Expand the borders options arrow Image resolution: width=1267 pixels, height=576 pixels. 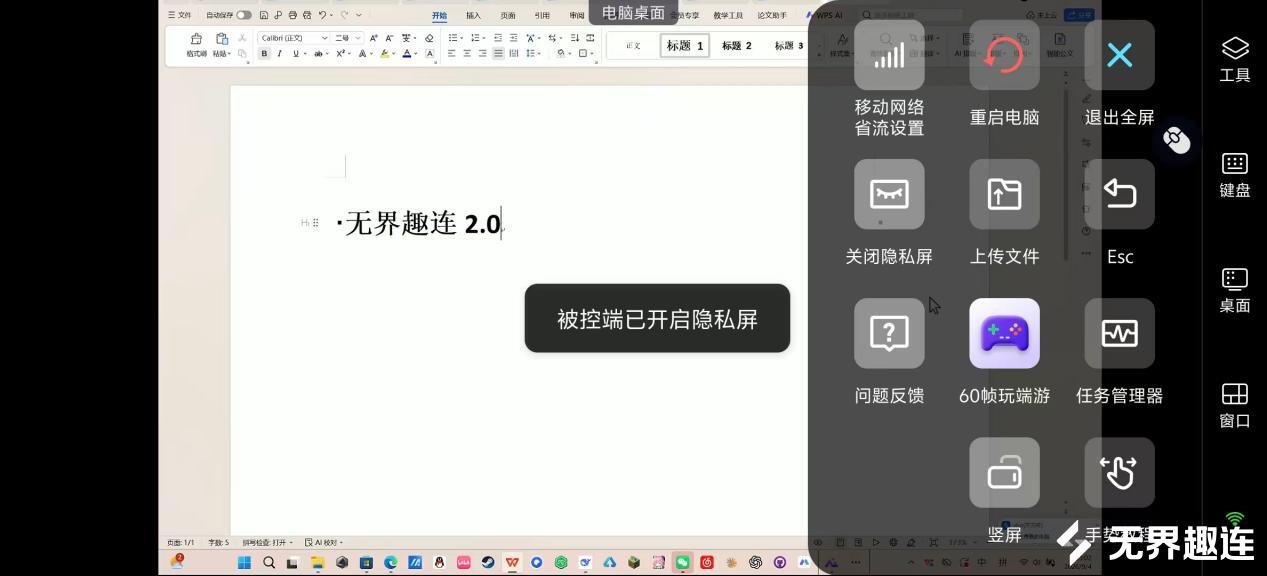[x=592, y=54]
